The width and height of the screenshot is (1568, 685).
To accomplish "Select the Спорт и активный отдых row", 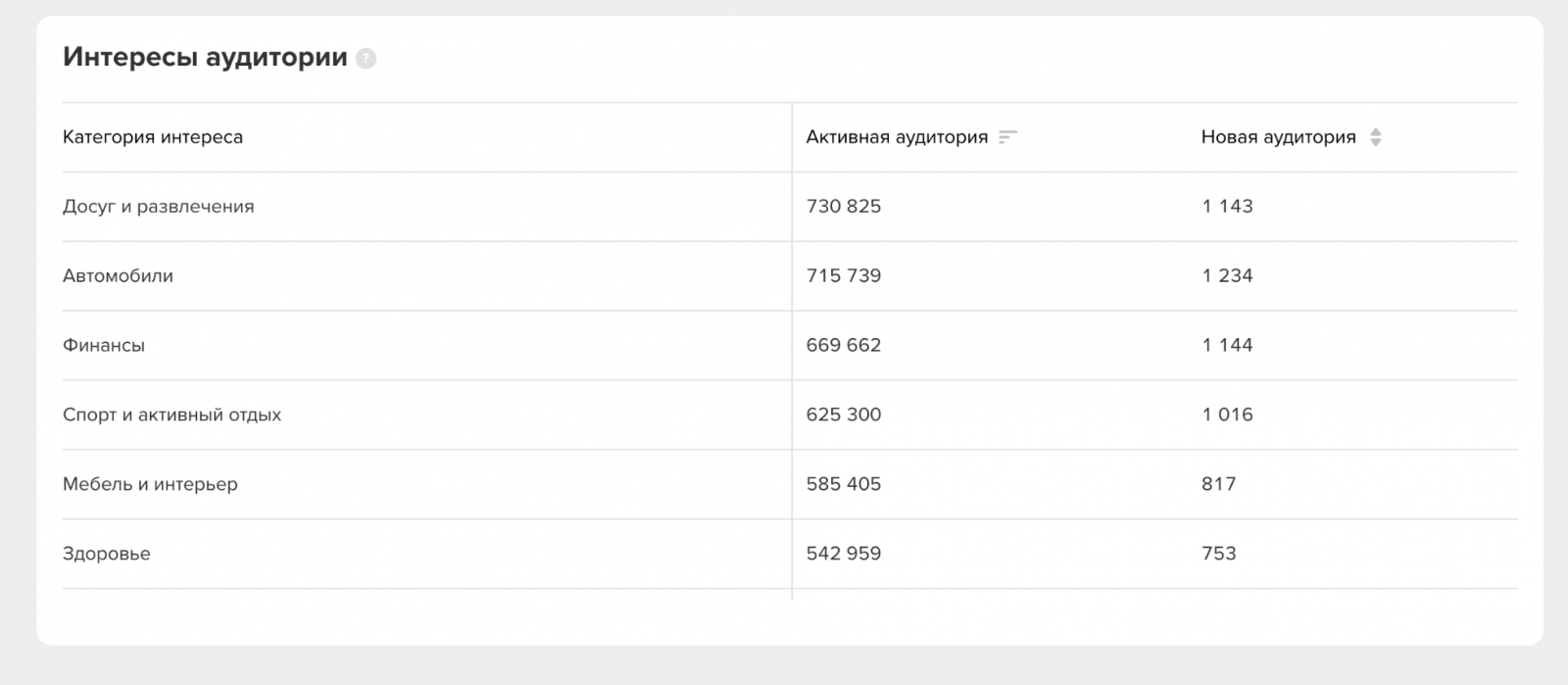I will coord(171,415).
